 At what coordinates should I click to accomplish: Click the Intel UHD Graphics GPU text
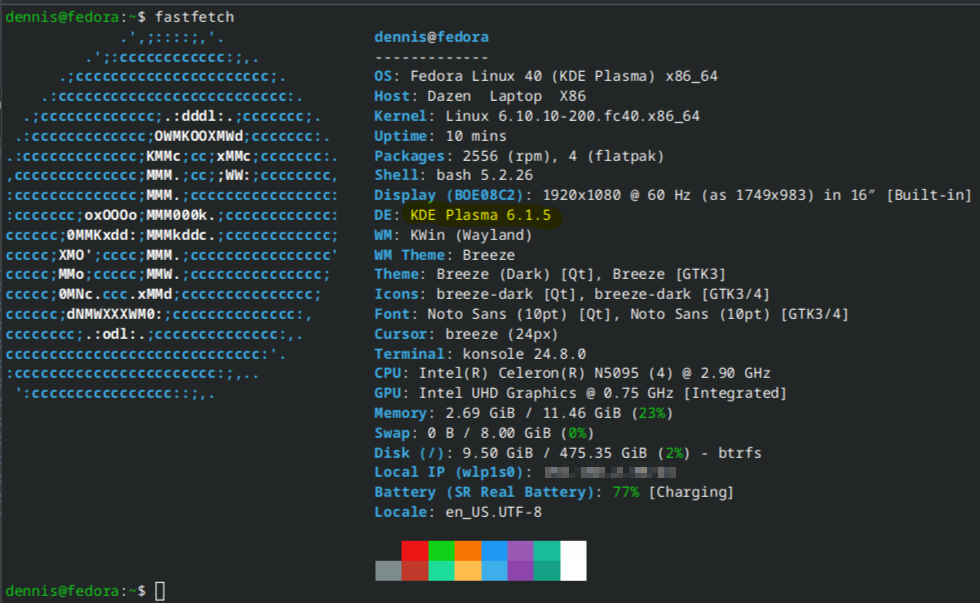pyautogui.click(x=560, y=393)
